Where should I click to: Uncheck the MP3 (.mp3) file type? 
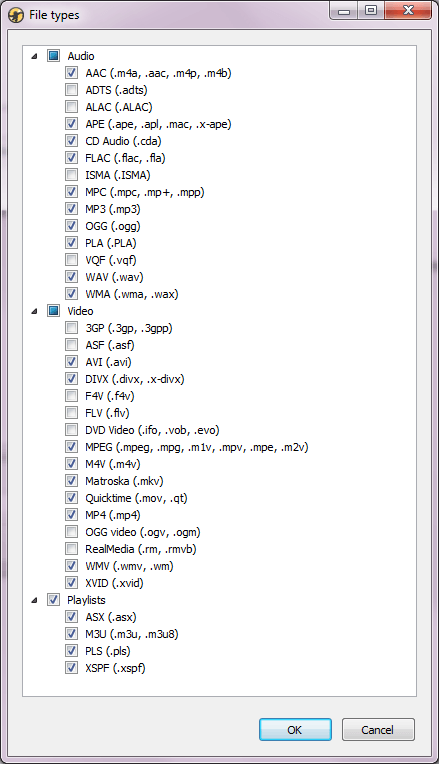coord(72,209)
